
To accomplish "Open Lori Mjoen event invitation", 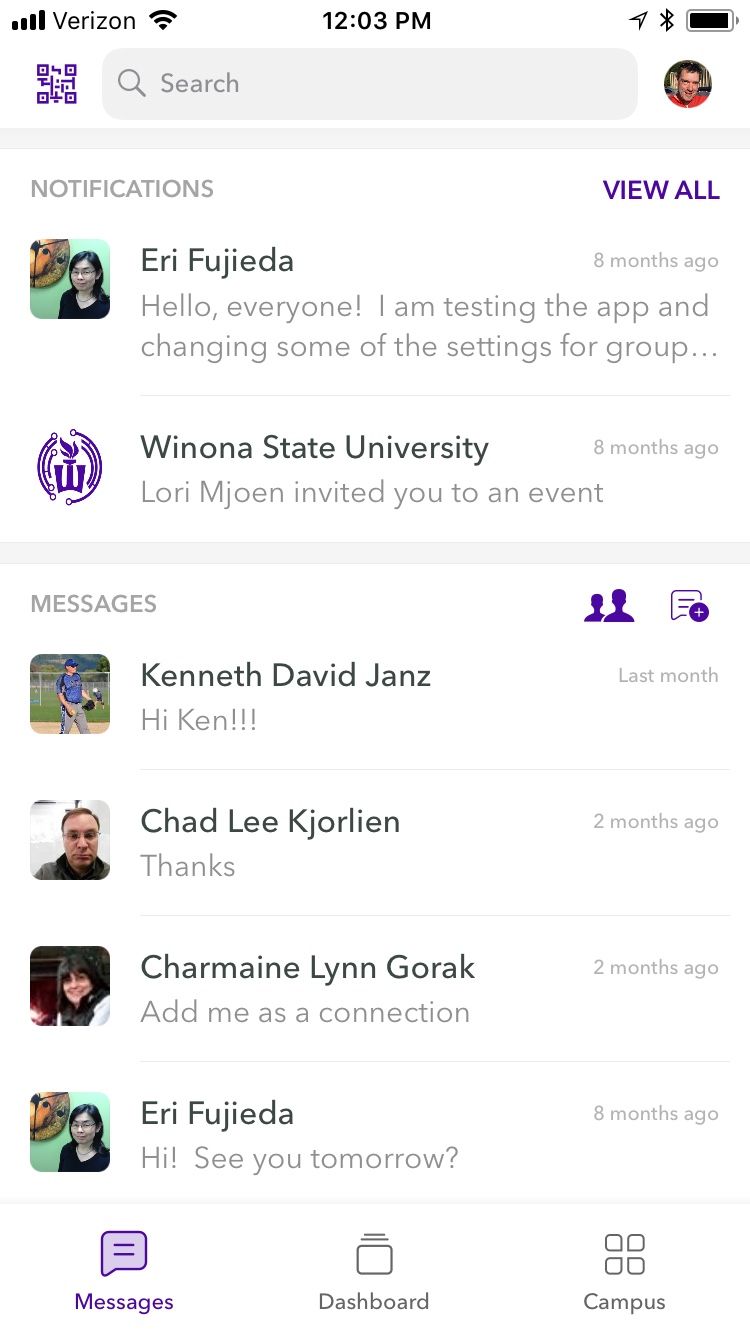I will click(x=428, y=469).
